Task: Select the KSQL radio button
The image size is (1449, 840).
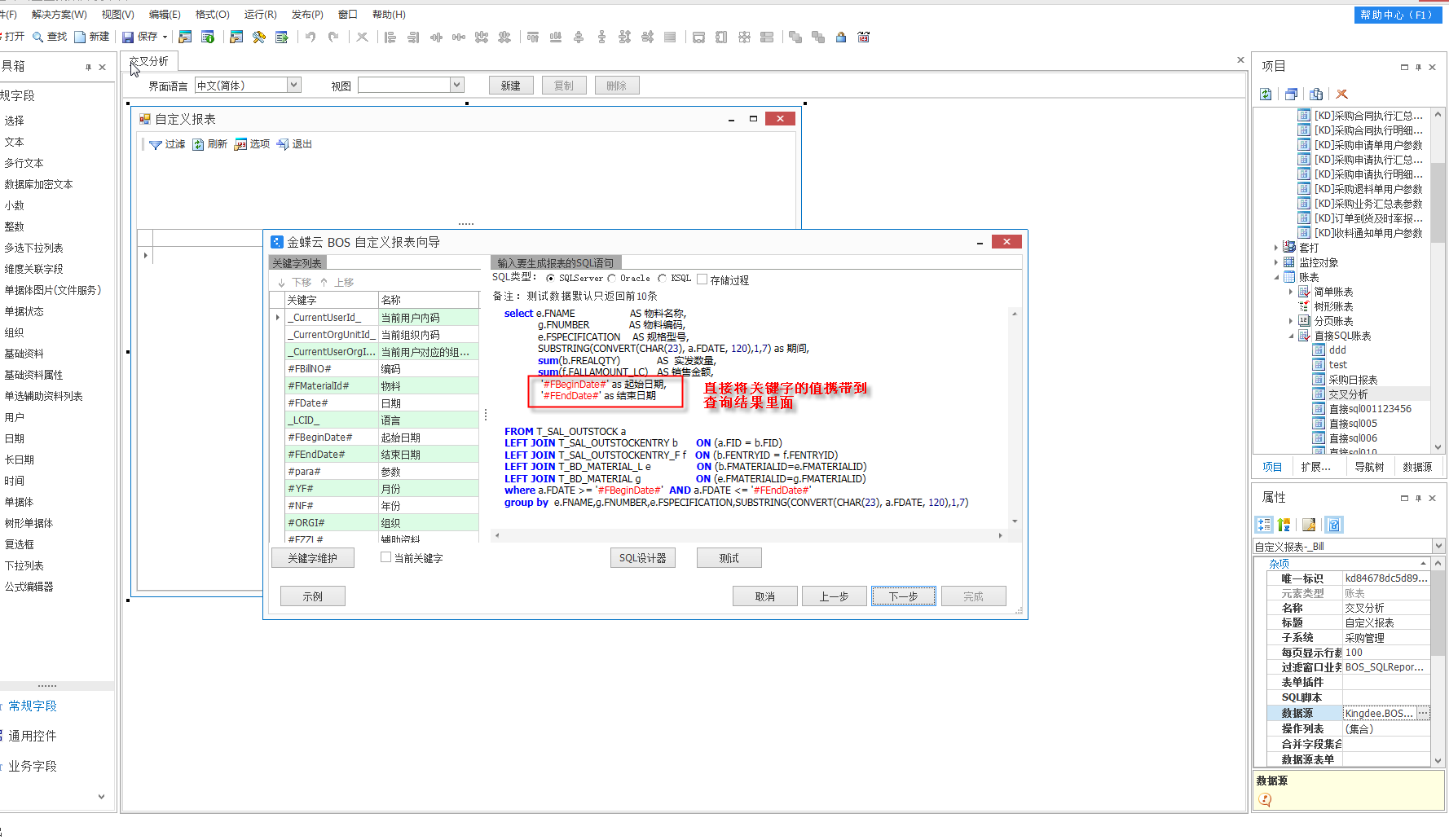Action: point(663,279)
